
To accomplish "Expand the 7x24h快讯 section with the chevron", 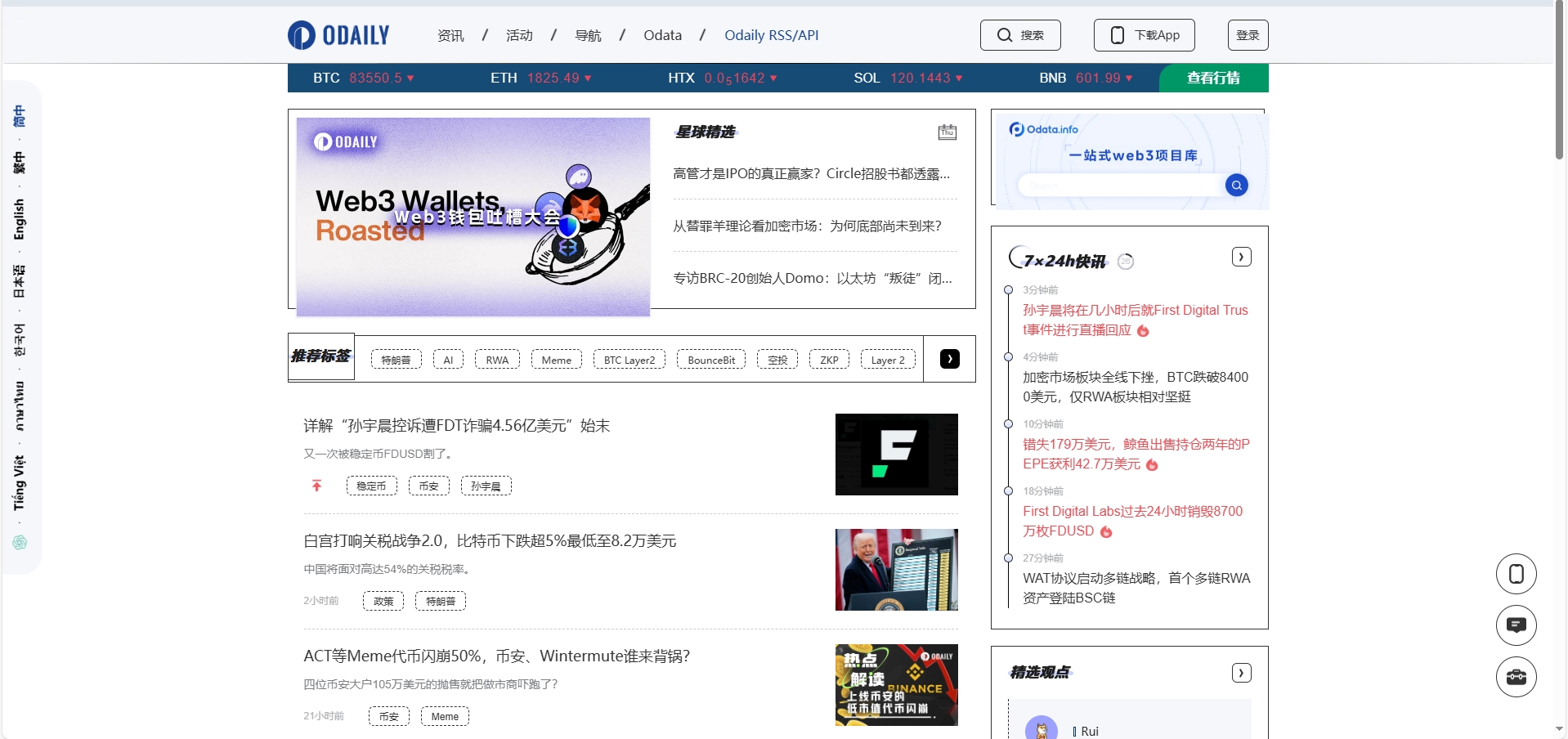I will [x=1241, y=257].
